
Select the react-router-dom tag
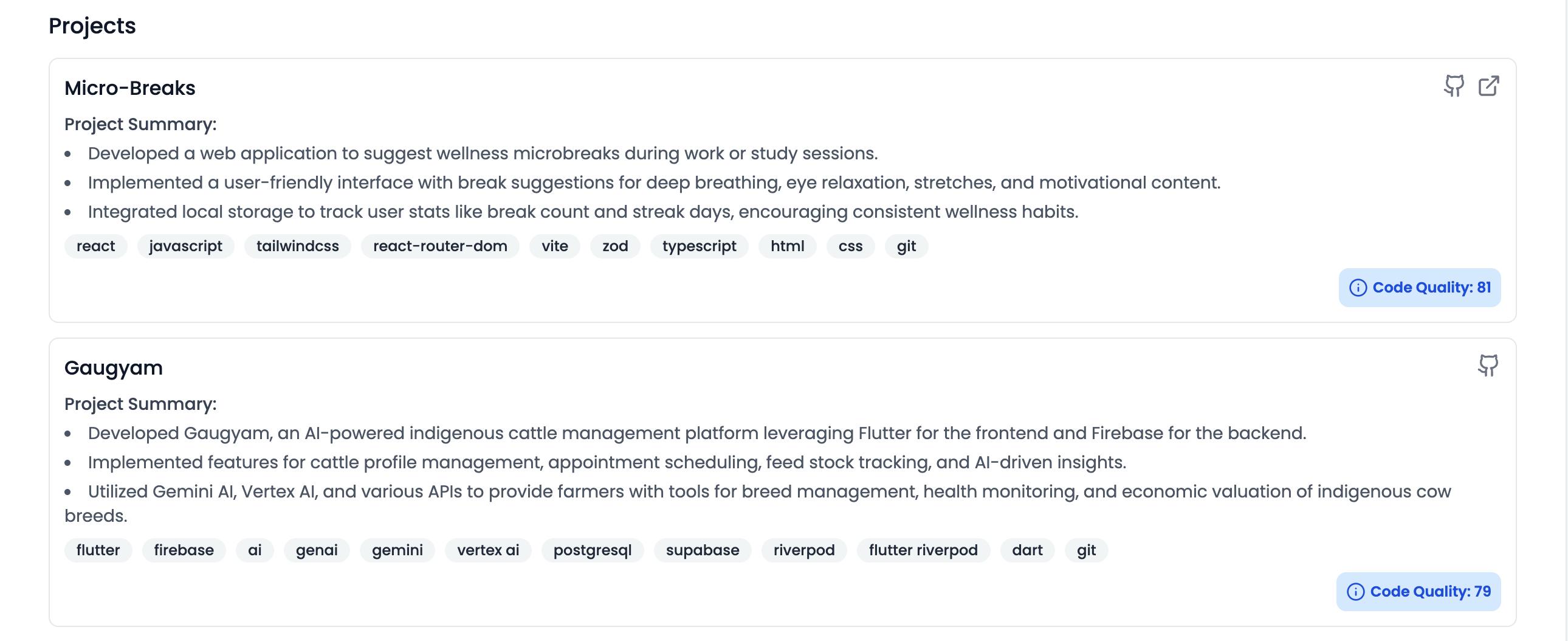pos(439,246)
